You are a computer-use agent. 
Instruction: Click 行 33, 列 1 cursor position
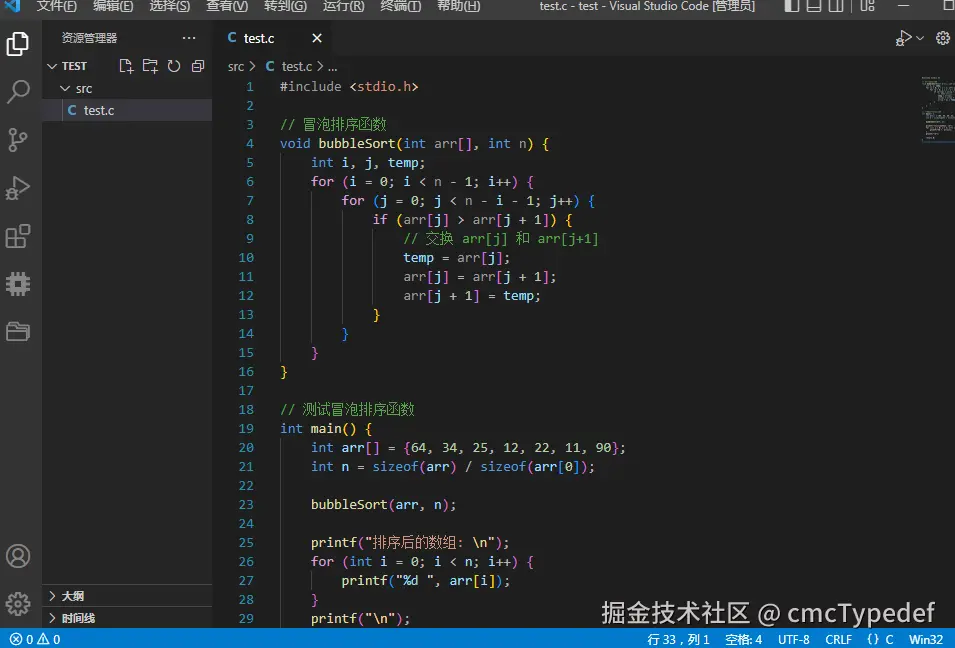(x=678, y=639)
